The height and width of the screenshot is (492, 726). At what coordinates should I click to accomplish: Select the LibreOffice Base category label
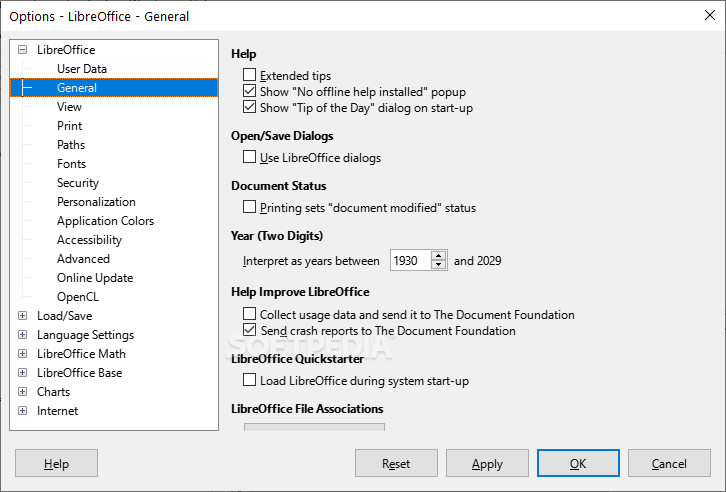80,373
